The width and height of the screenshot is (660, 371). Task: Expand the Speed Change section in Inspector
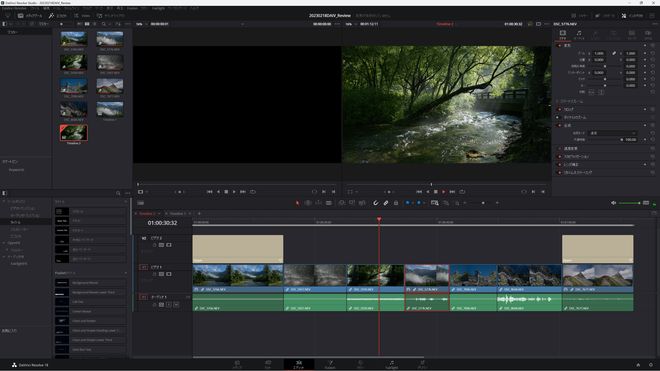(571, 148)
